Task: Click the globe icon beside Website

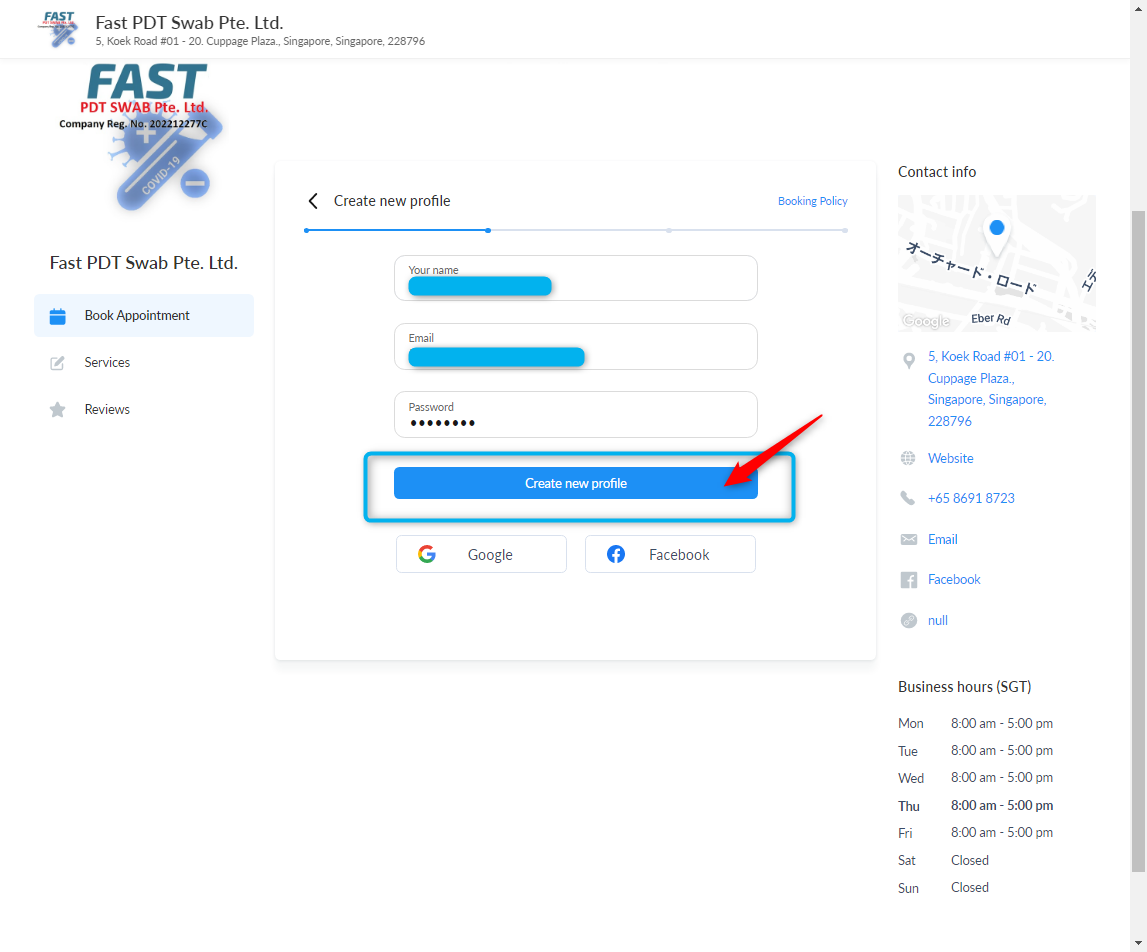Action: pos(908,458)
